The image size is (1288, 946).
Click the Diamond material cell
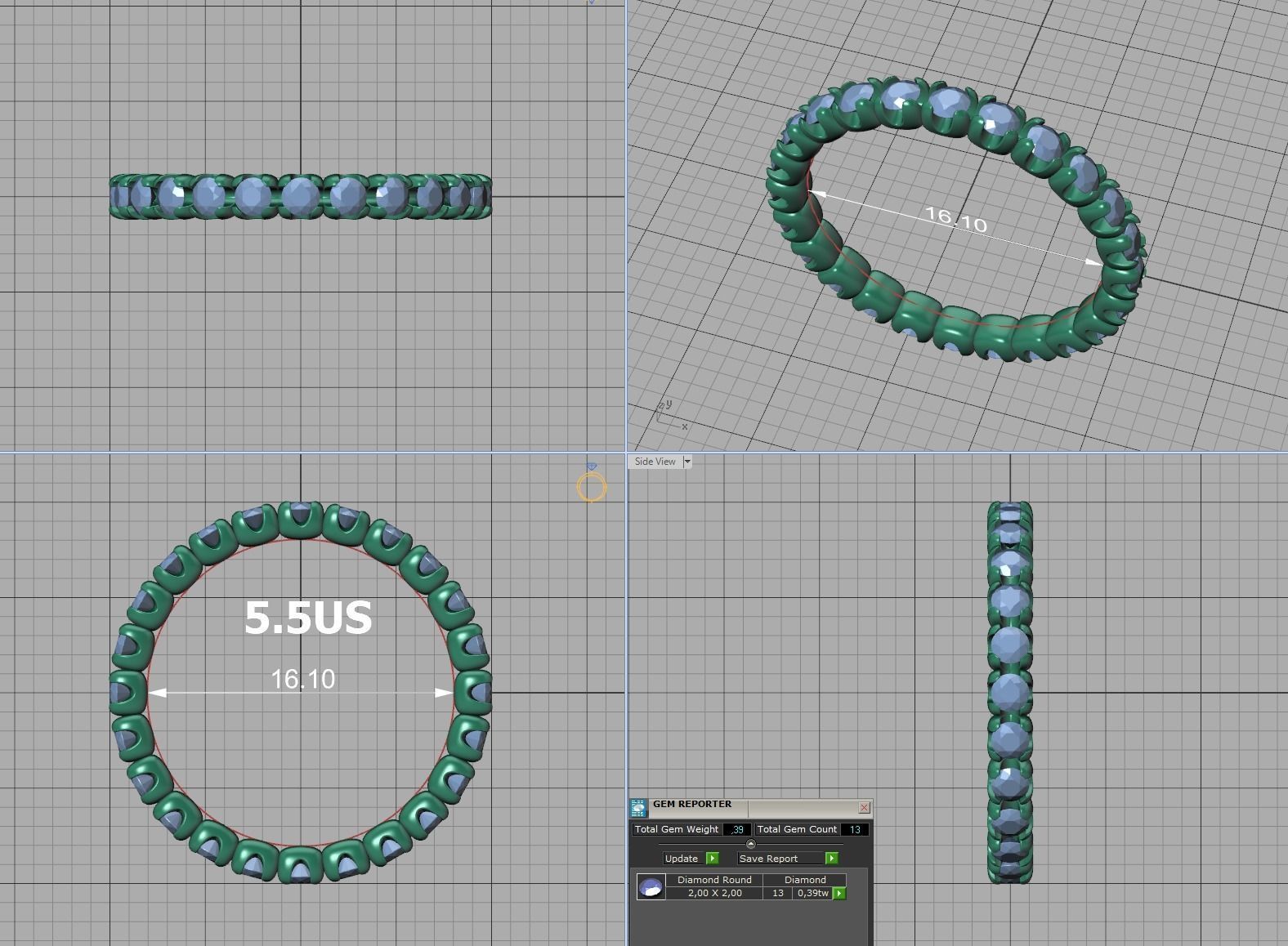tap(805, 880)
